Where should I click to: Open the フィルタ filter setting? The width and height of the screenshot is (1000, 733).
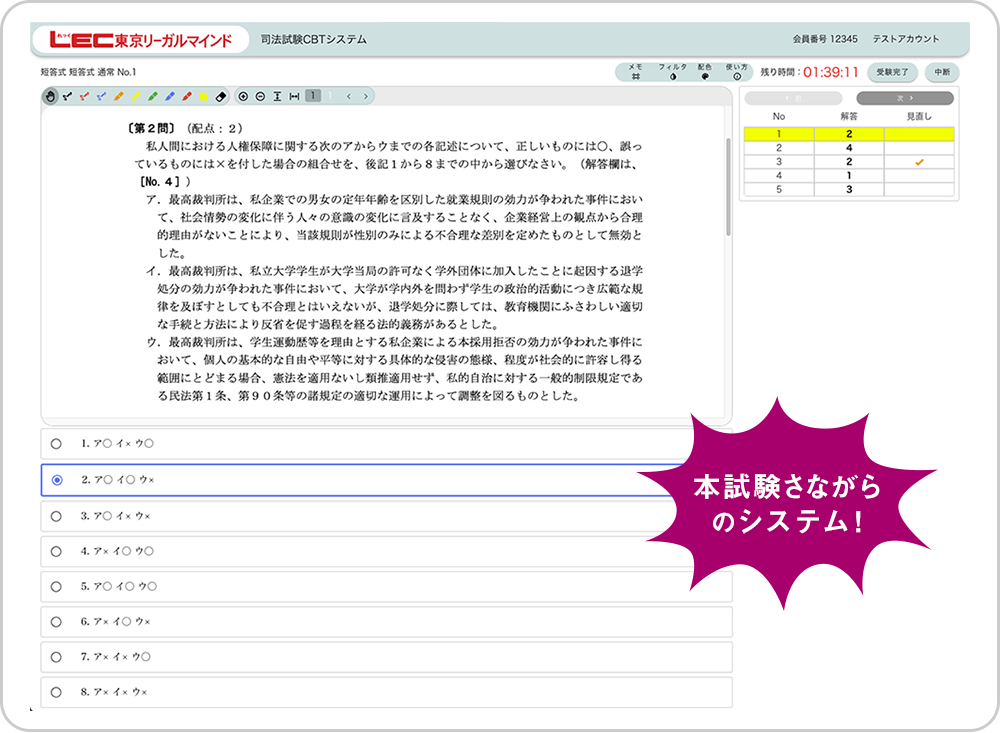[672, 72]
